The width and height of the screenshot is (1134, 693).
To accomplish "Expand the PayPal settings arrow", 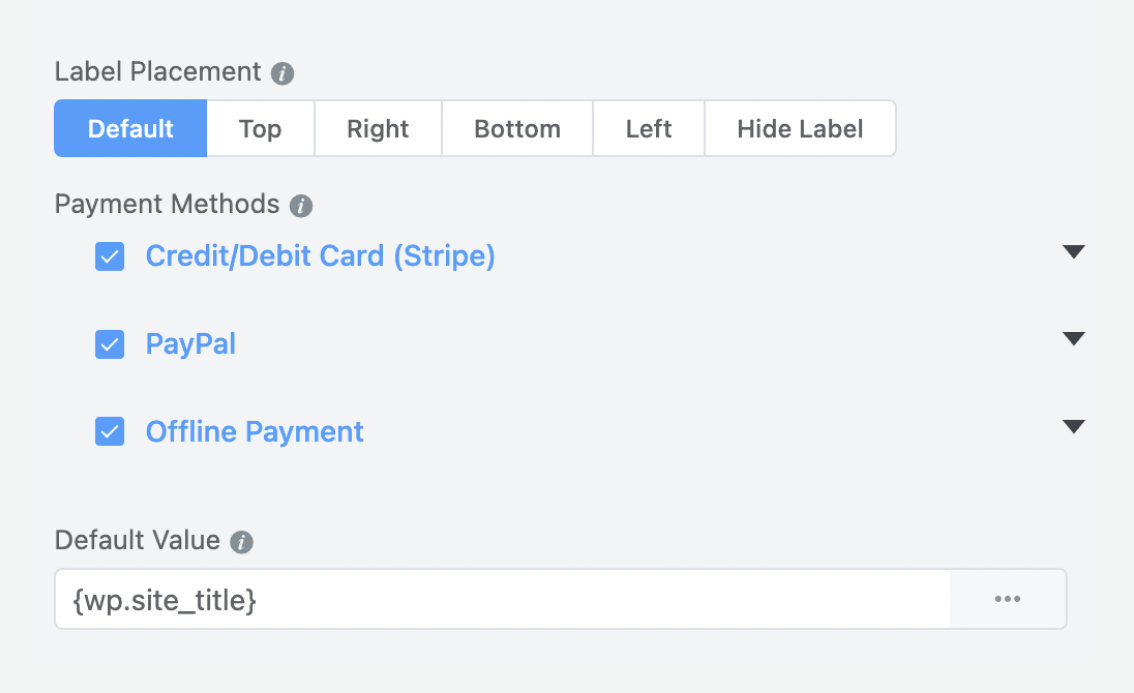I will (1074, 339).
